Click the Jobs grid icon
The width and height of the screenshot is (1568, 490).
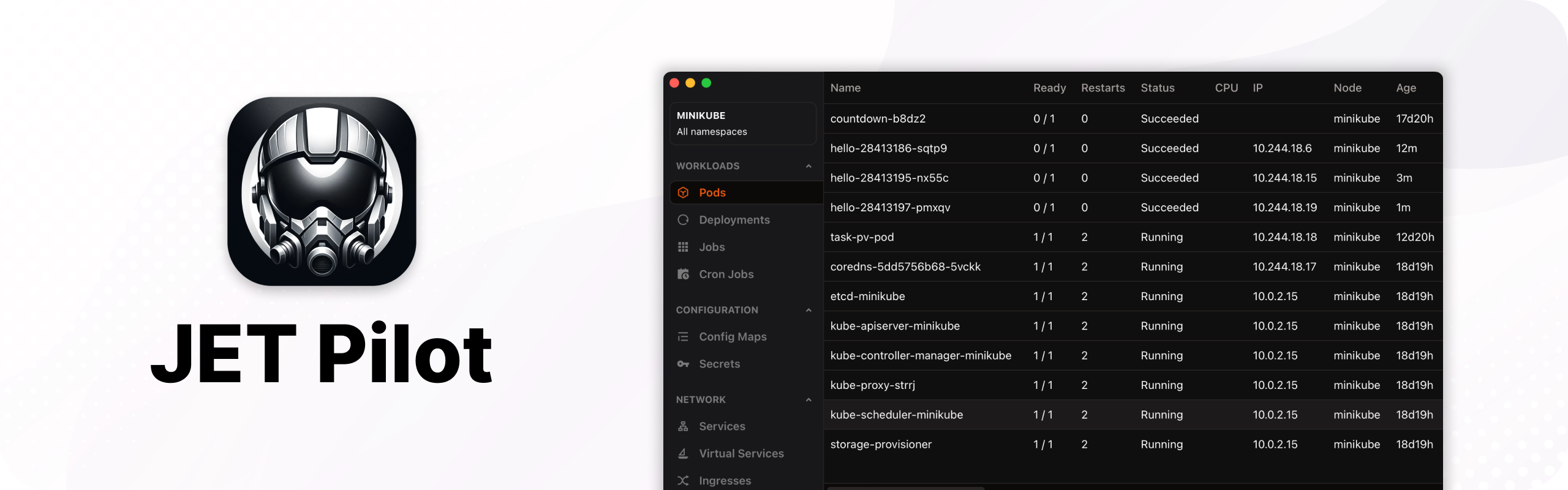click(683, 247)
